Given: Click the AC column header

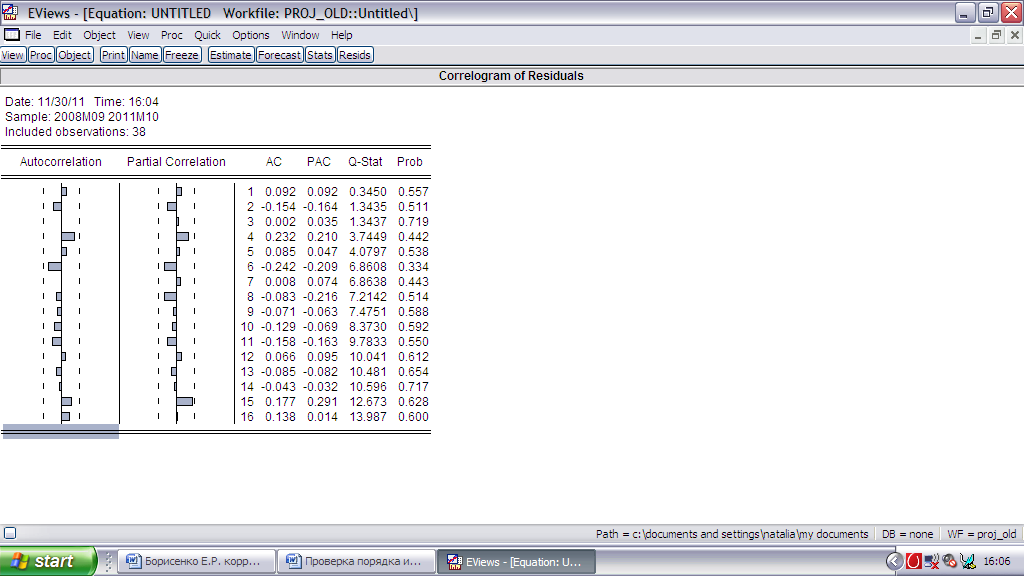Looking at the screenshot, I should (x=274, y=162).
